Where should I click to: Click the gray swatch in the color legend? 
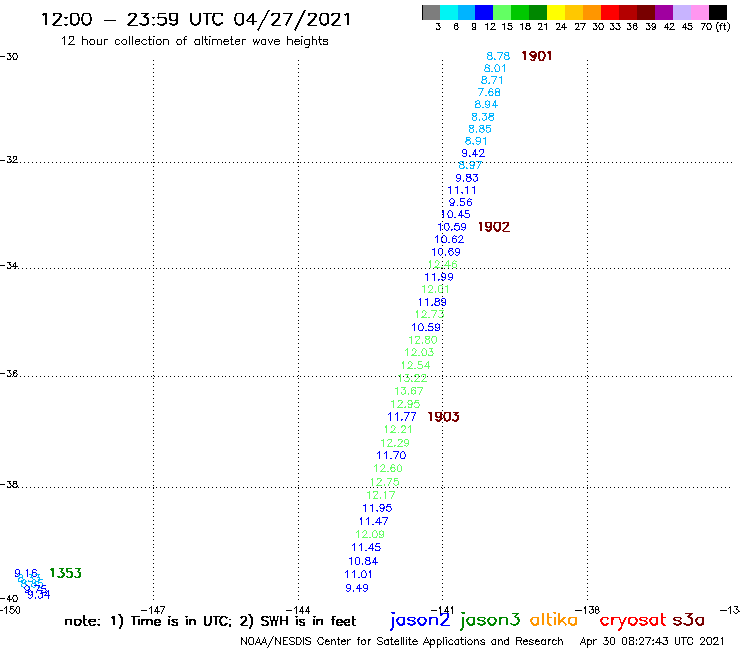click(431, 12)
